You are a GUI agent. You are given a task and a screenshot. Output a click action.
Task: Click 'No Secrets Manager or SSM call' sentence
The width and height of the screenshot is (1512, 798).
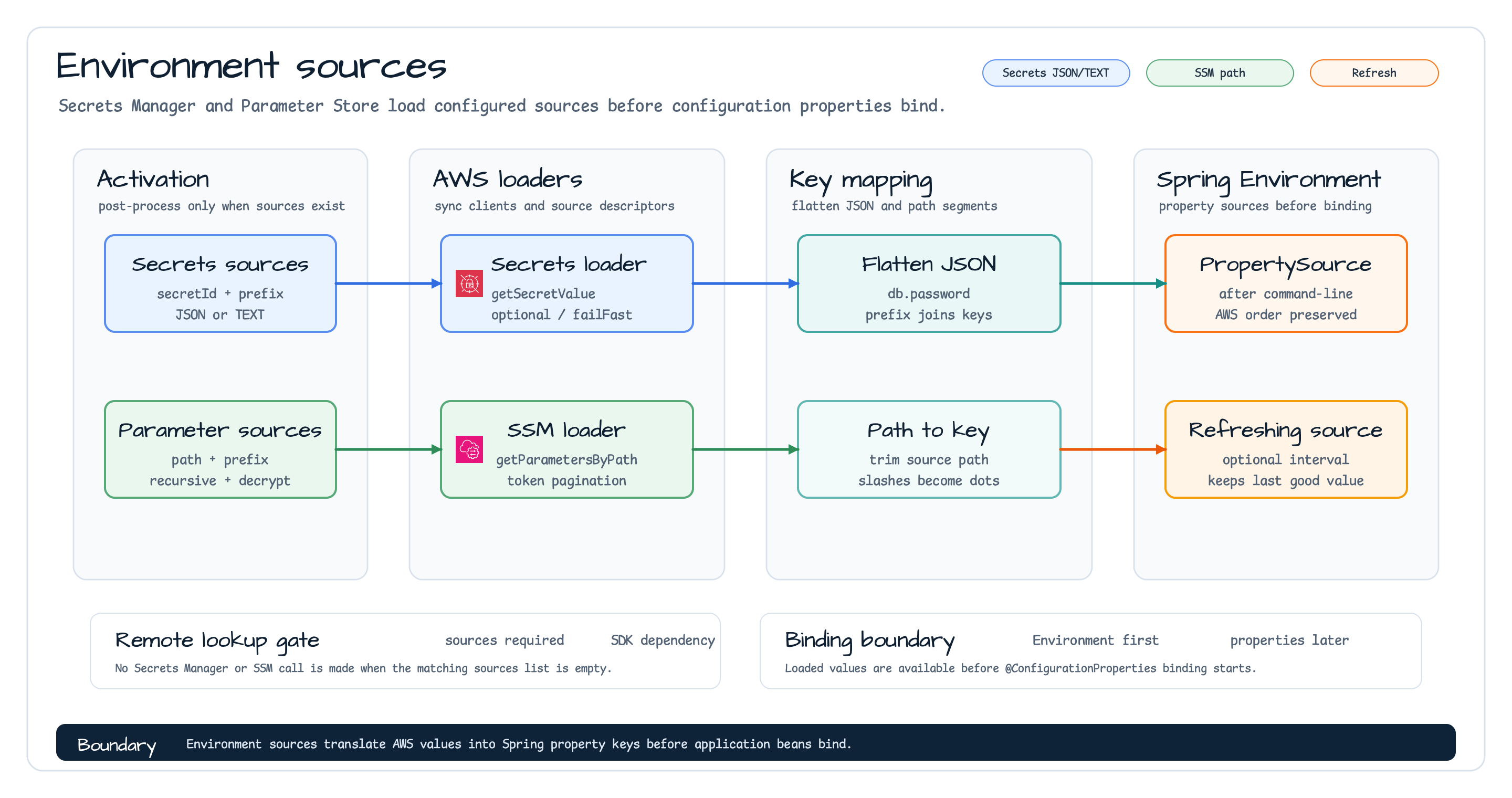click(x=363, y=668)
